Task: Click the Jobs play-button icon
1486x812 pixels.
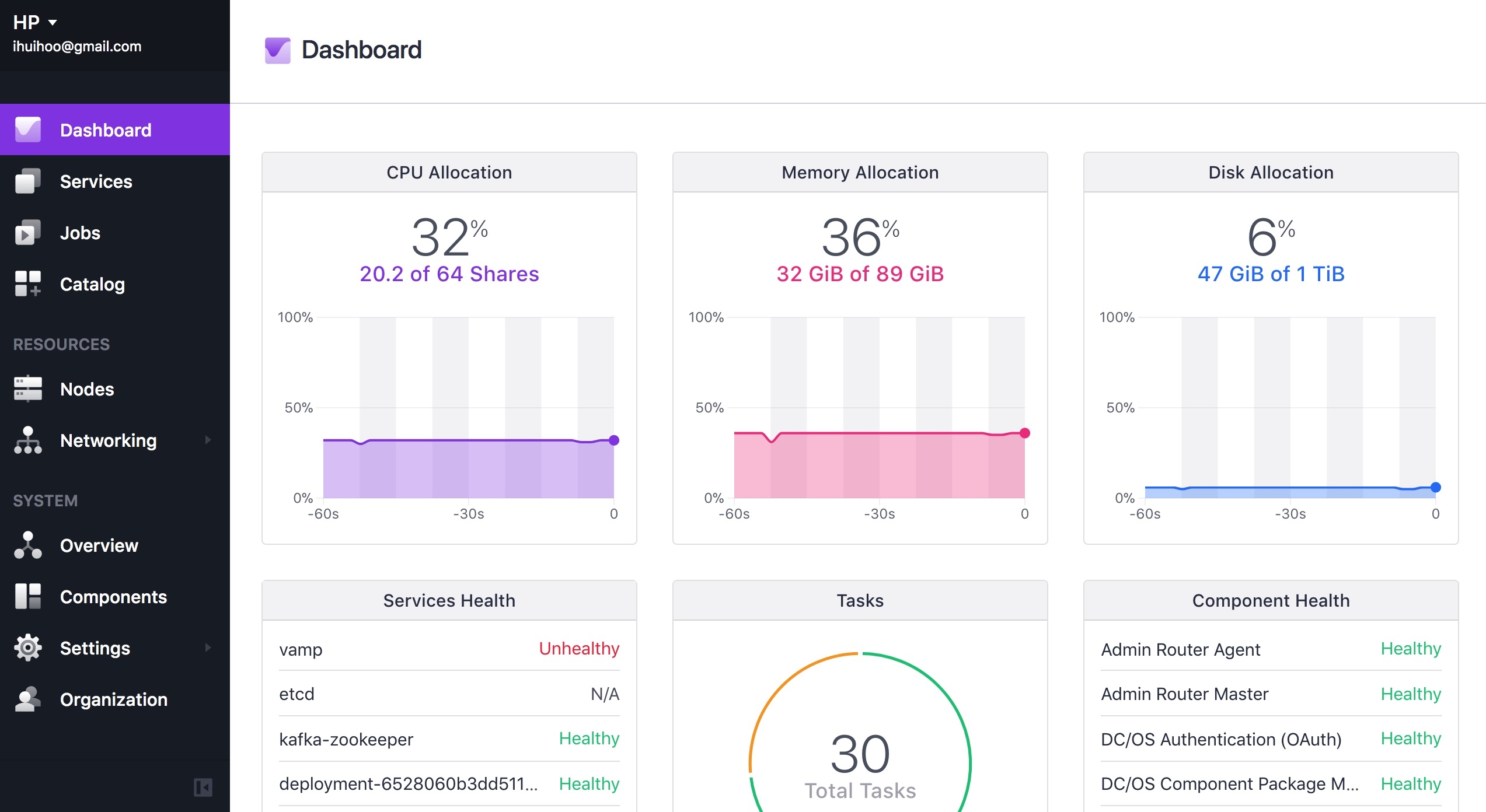Action: point(27,233)
